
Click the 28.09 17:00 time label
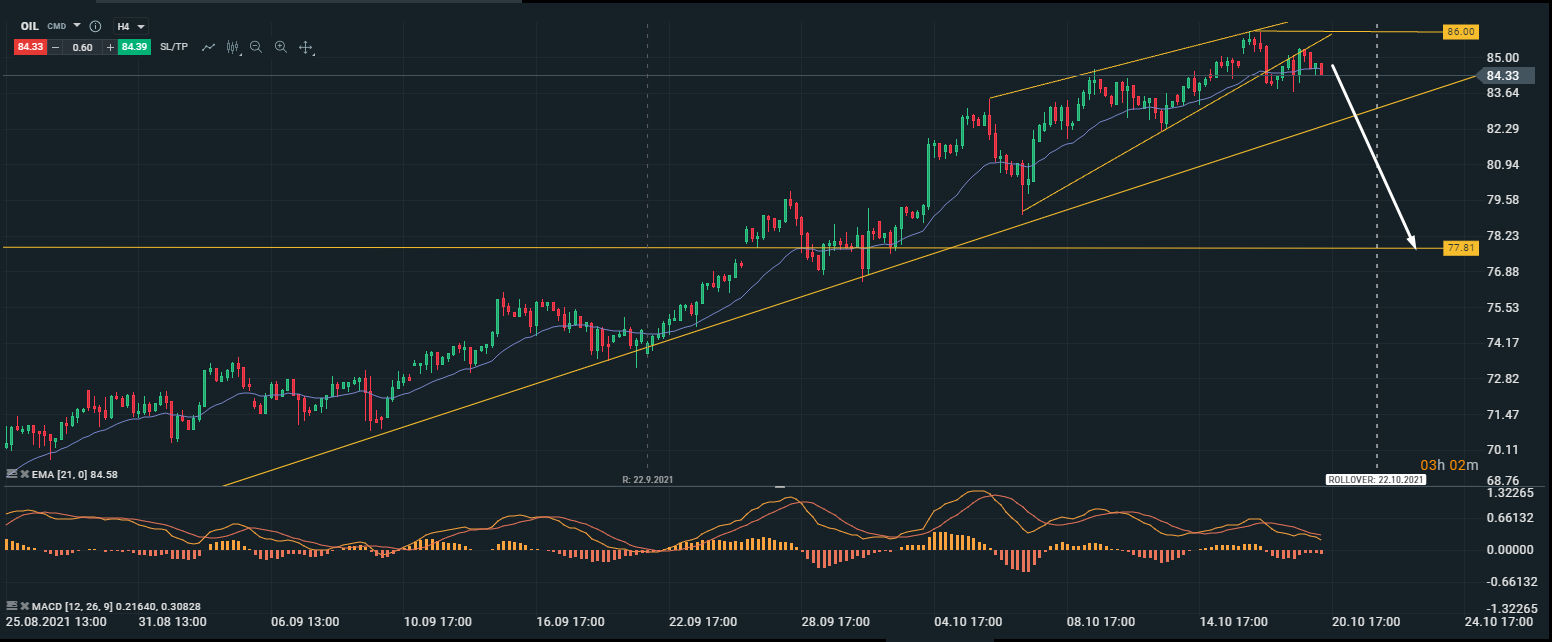[836, 622]
